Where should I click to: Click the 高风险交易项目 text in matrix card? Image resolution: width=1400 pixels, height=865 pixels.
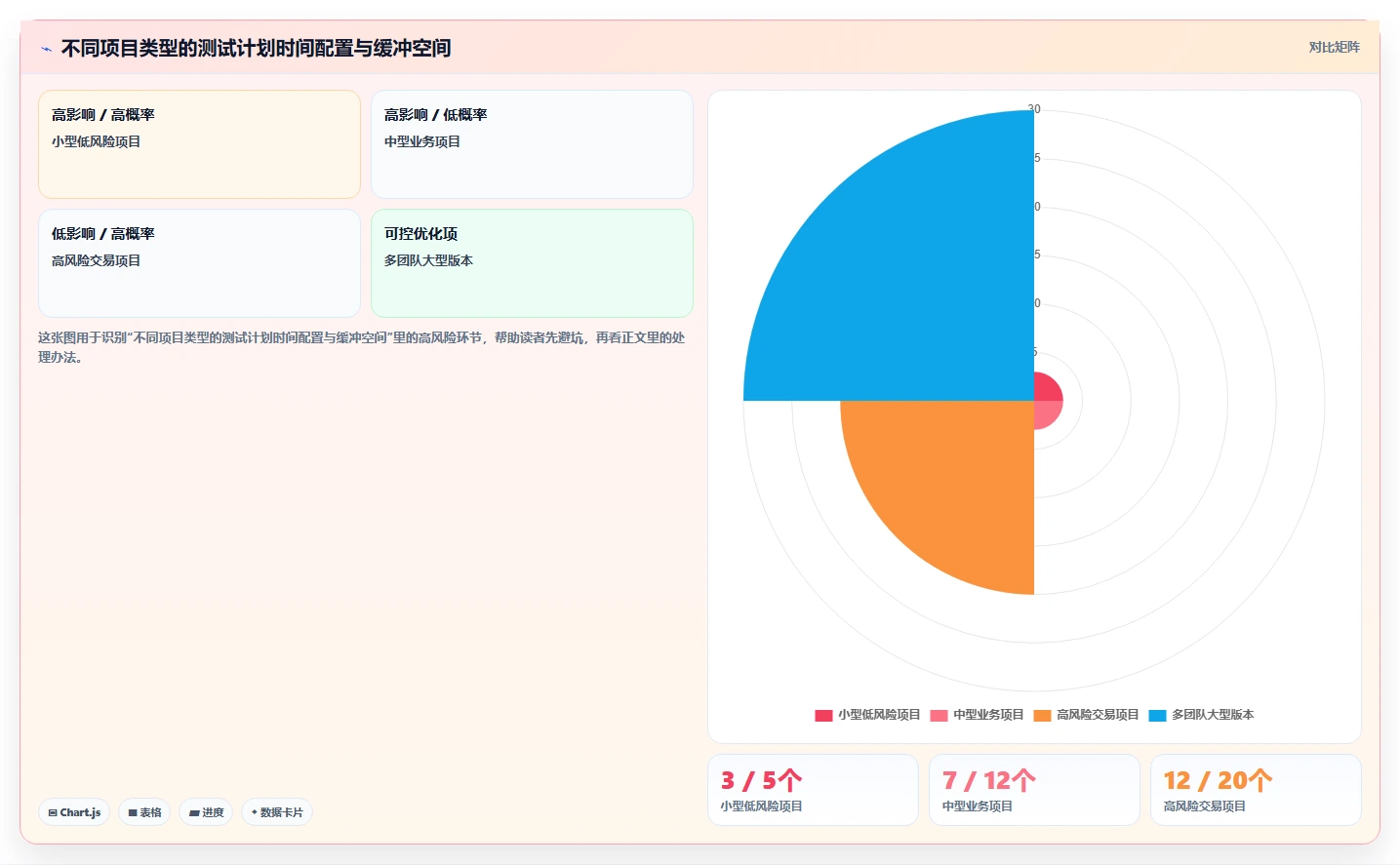point(96,260)
